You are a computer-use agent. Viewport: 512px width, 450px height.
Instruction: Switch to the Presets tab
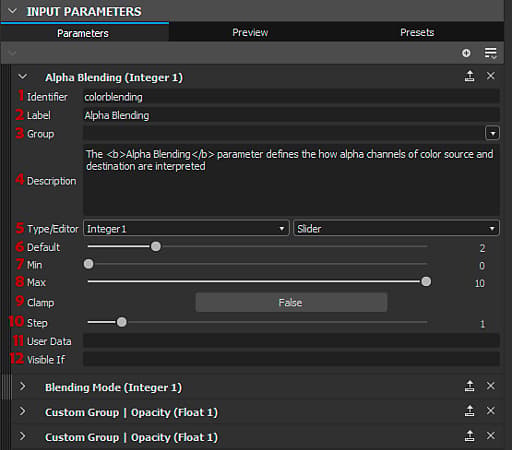[417, 32]
